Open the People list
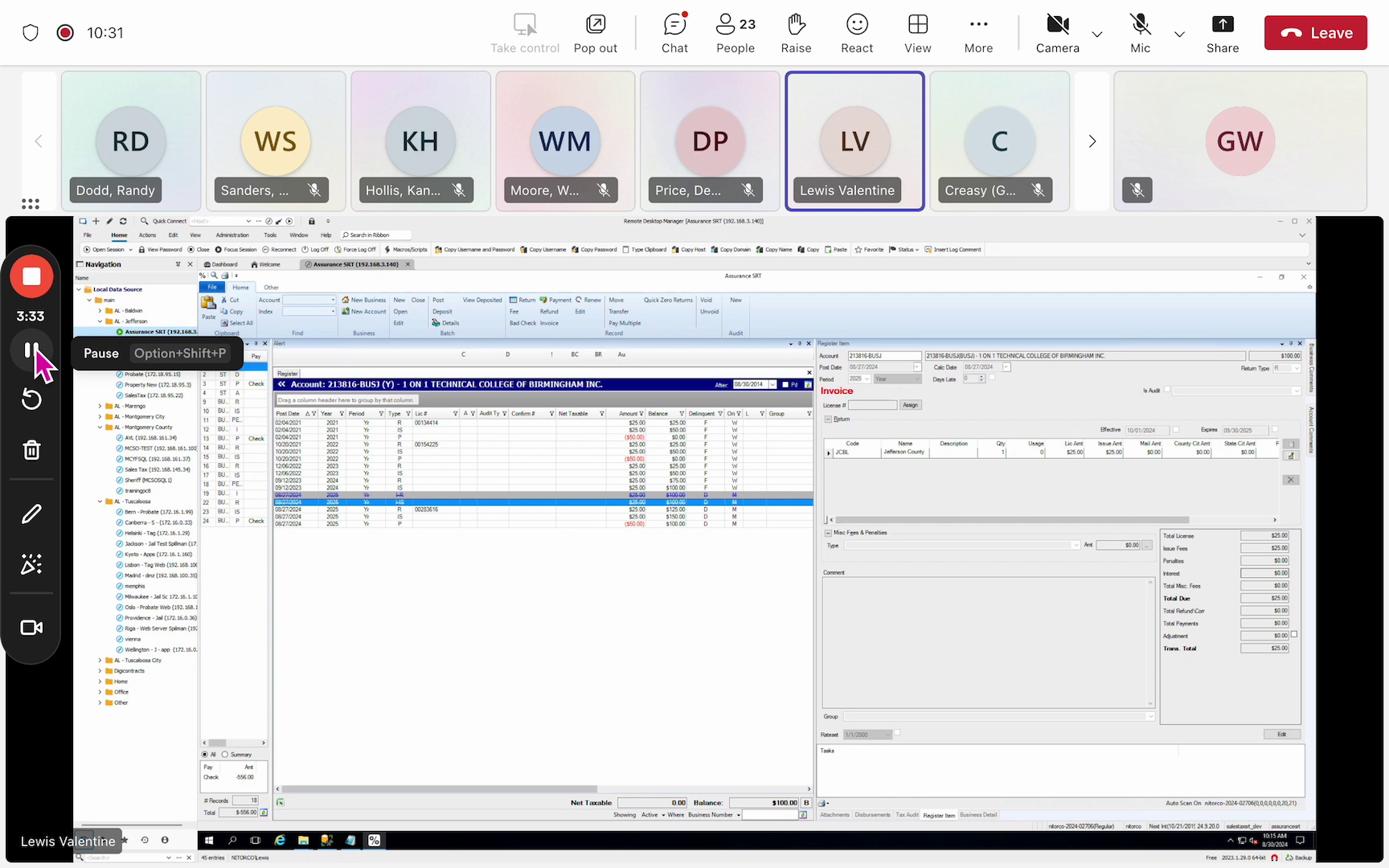This screenshot has height=868, width=1389. pos(735,34)
